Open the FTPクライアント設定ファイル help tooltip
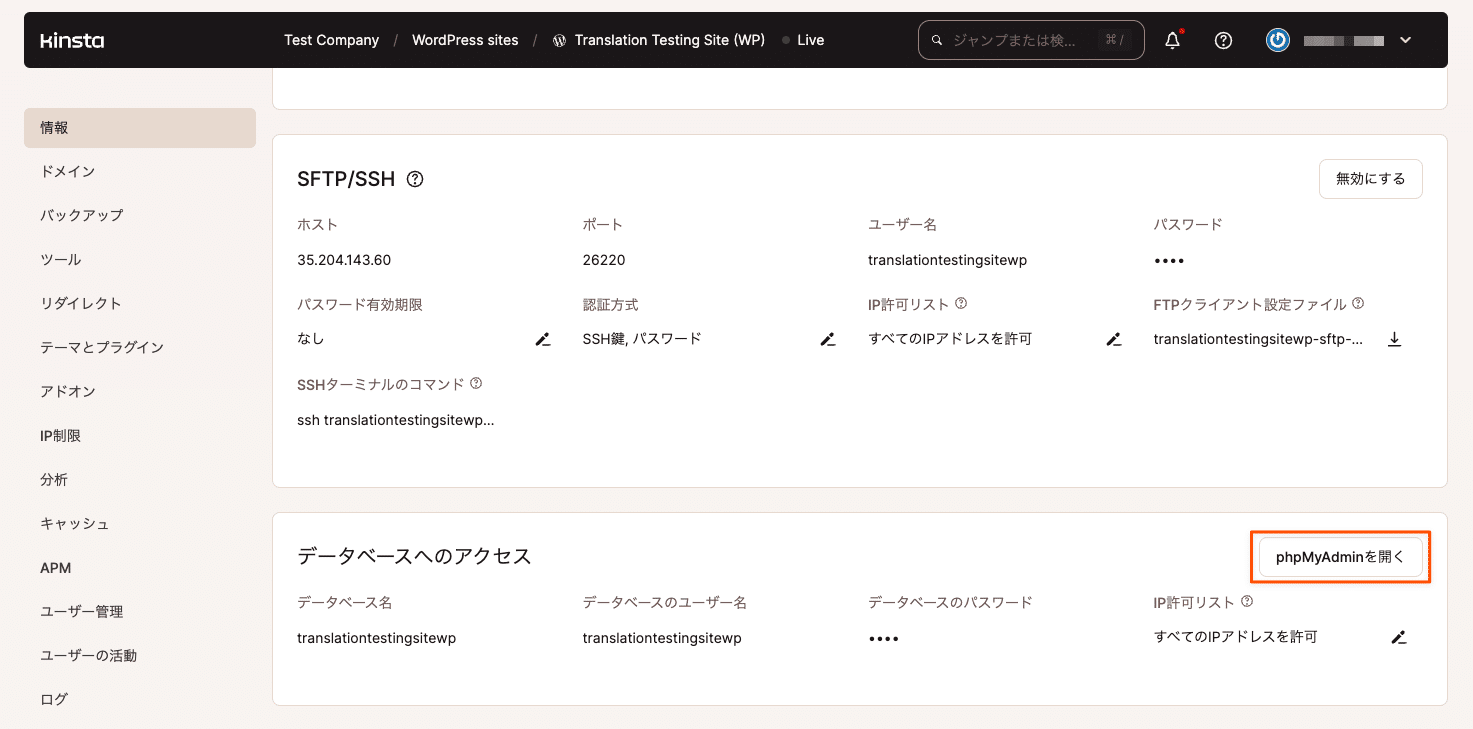Viewport: 1473px width, 729px height. (x=1358, y=301)
